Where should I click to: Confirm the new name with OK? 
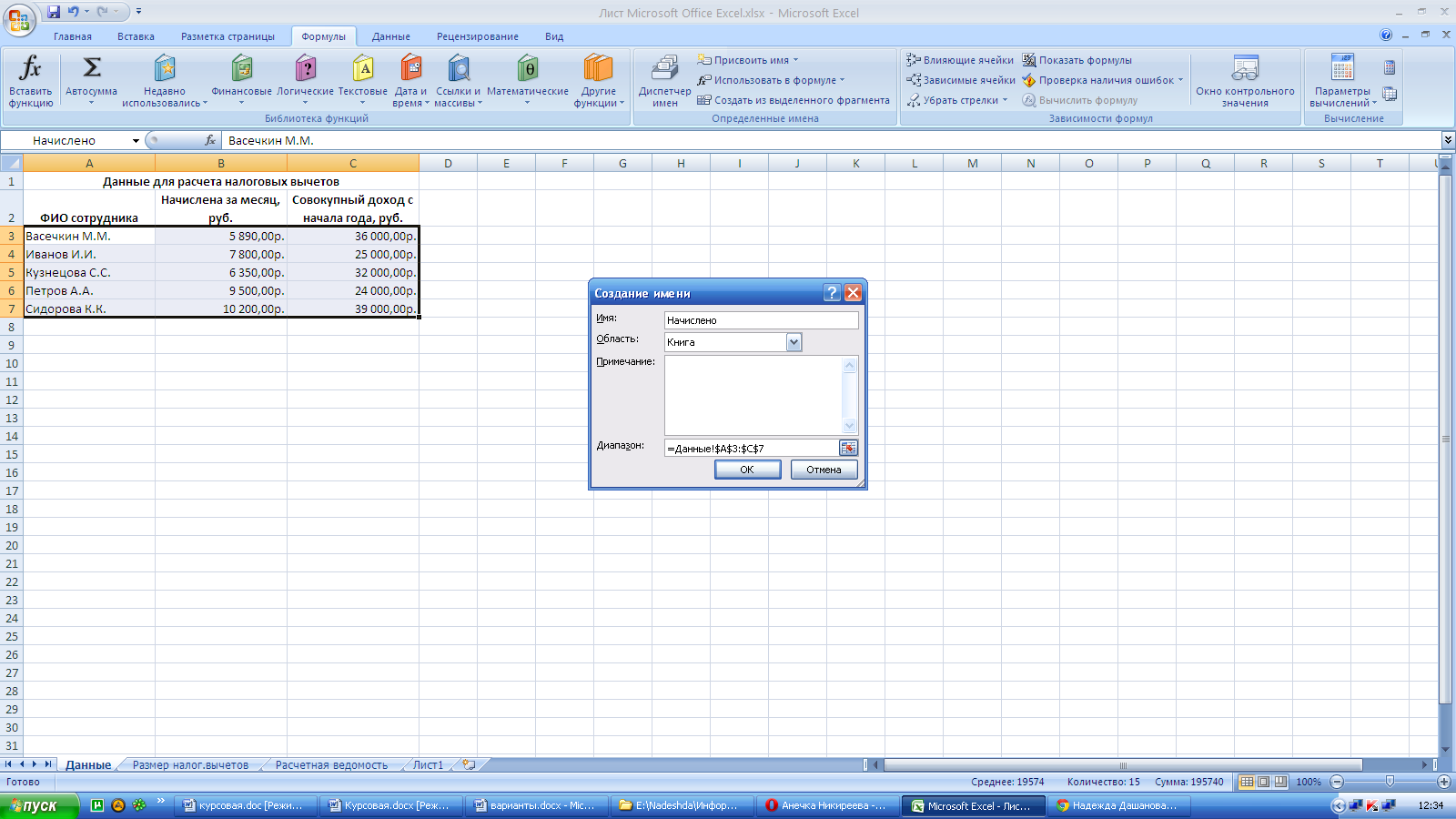(x=747, y=470)
